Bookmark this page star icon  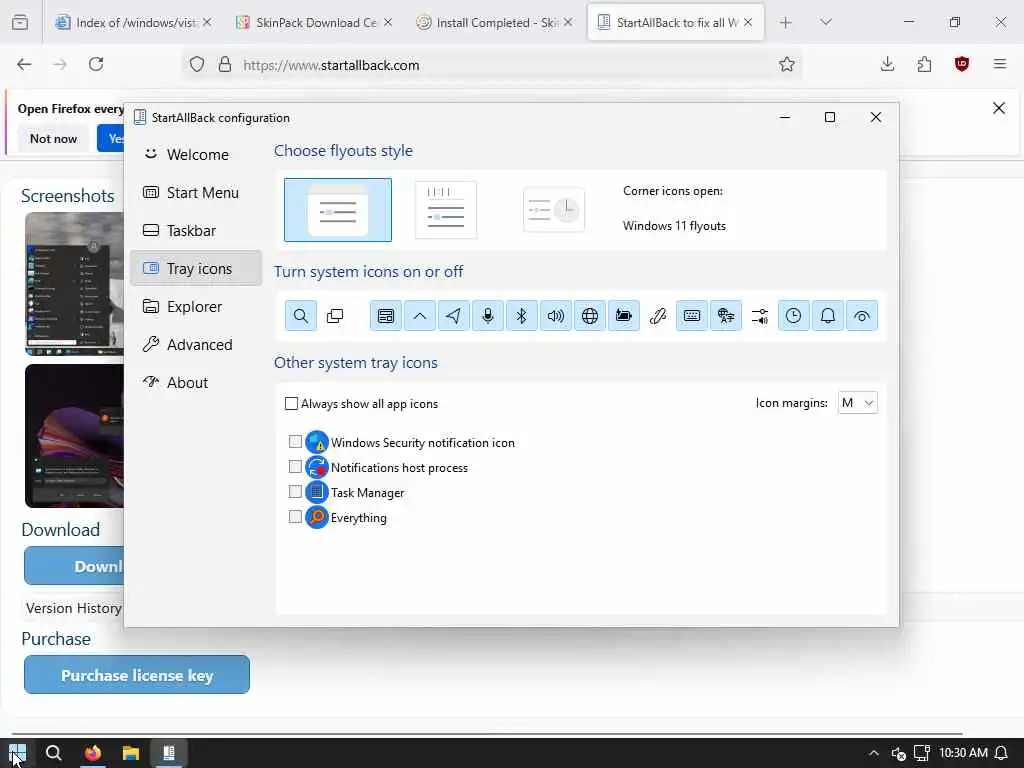[x=787, y=64]
